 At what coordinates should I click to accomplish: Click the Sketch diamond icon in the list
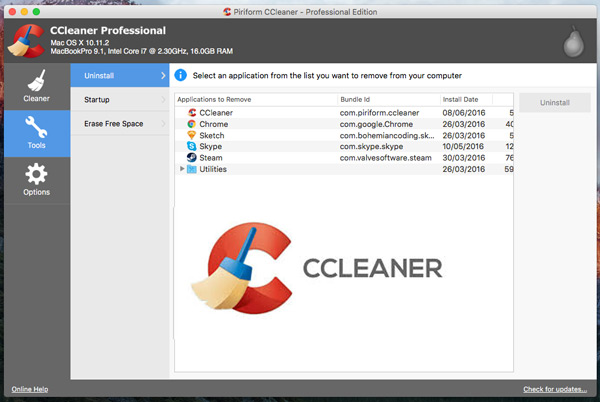(x=192, y=135)
